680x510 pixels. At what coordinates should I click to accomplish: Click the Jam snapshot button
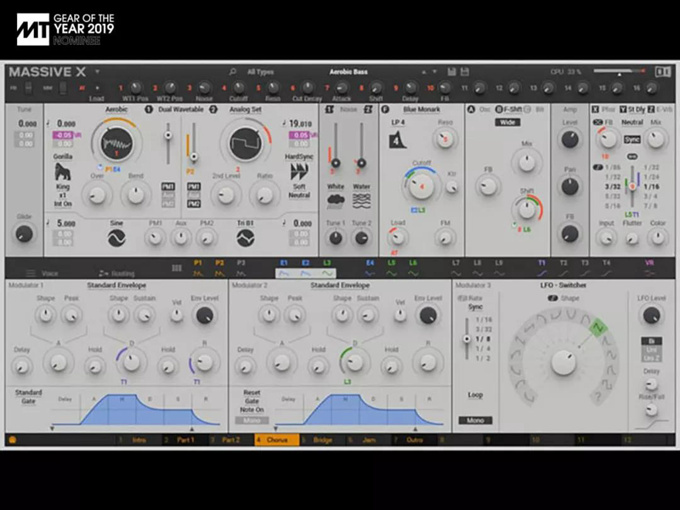[x=369, y=440]
